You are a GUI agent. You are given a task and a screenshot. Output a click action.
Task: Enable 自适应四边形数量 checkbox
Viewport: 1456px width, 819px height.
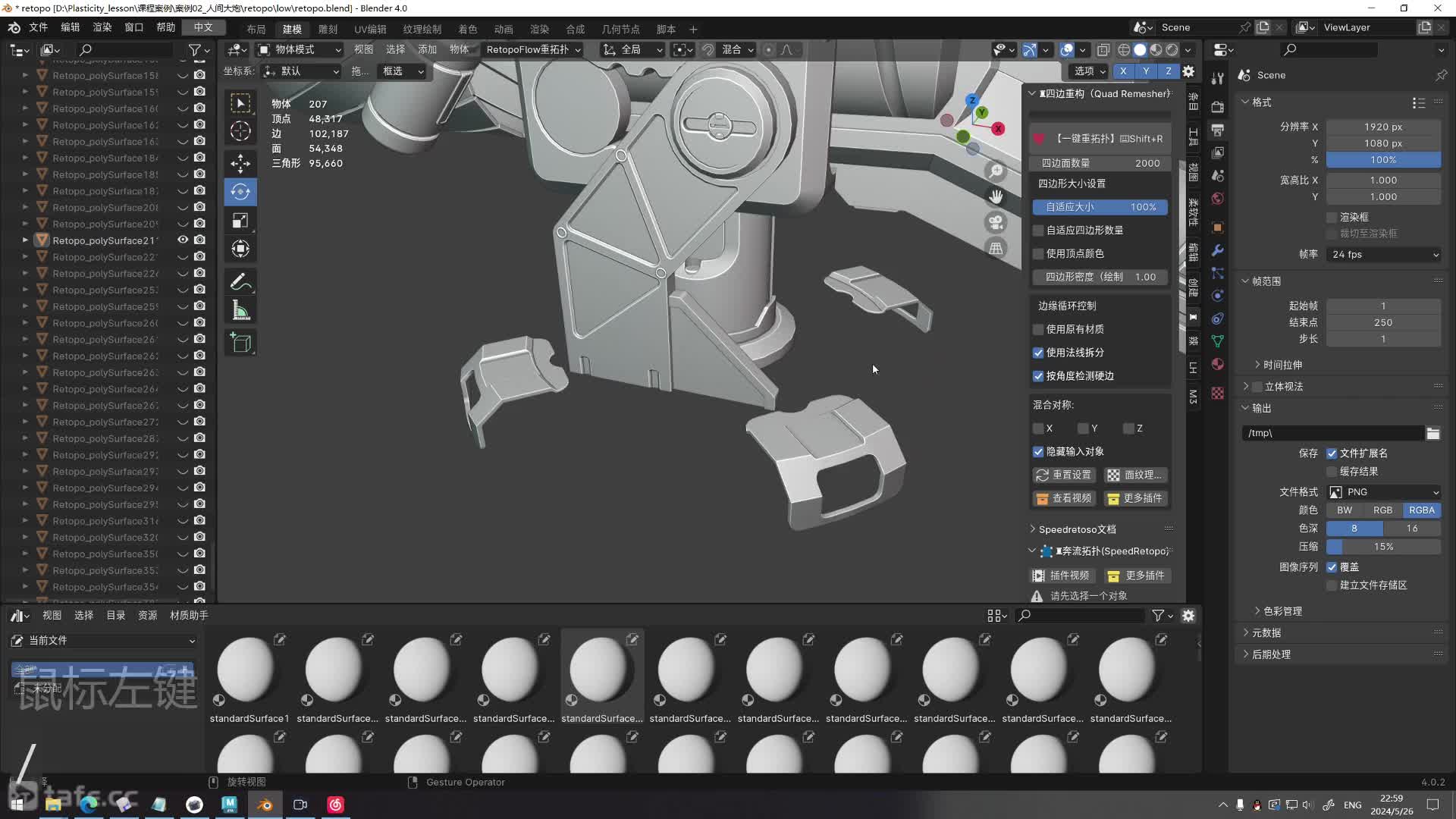point(1038,230)
